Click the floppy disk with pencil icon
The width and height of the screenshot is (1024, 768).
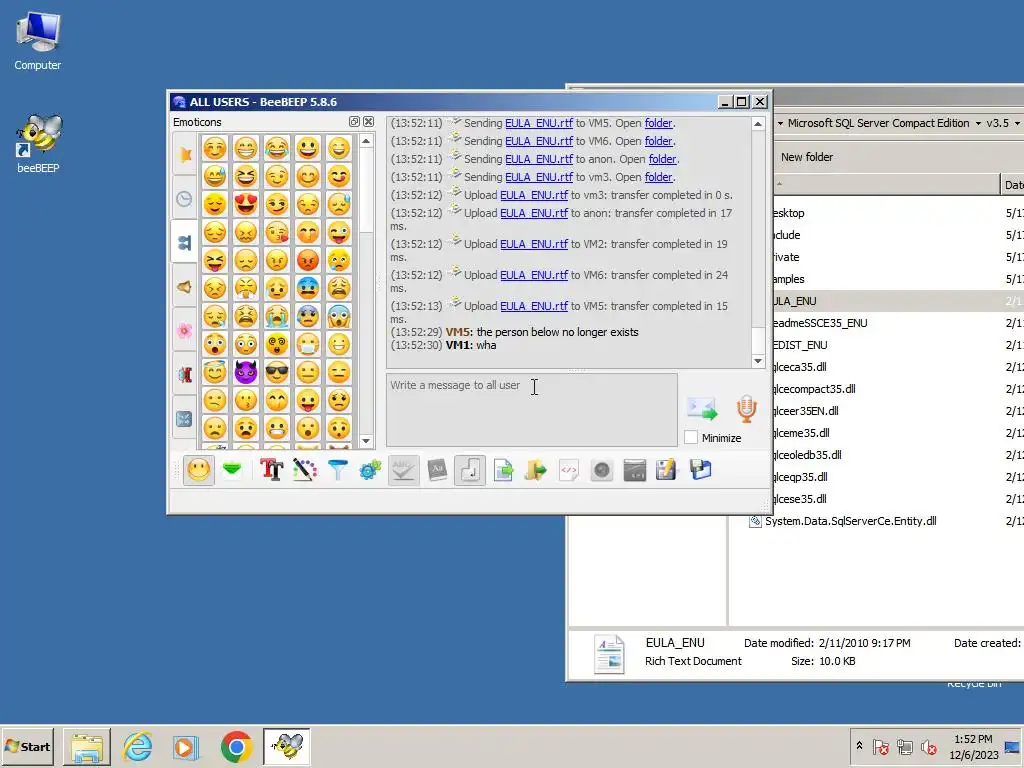click(x=667, y=470)
